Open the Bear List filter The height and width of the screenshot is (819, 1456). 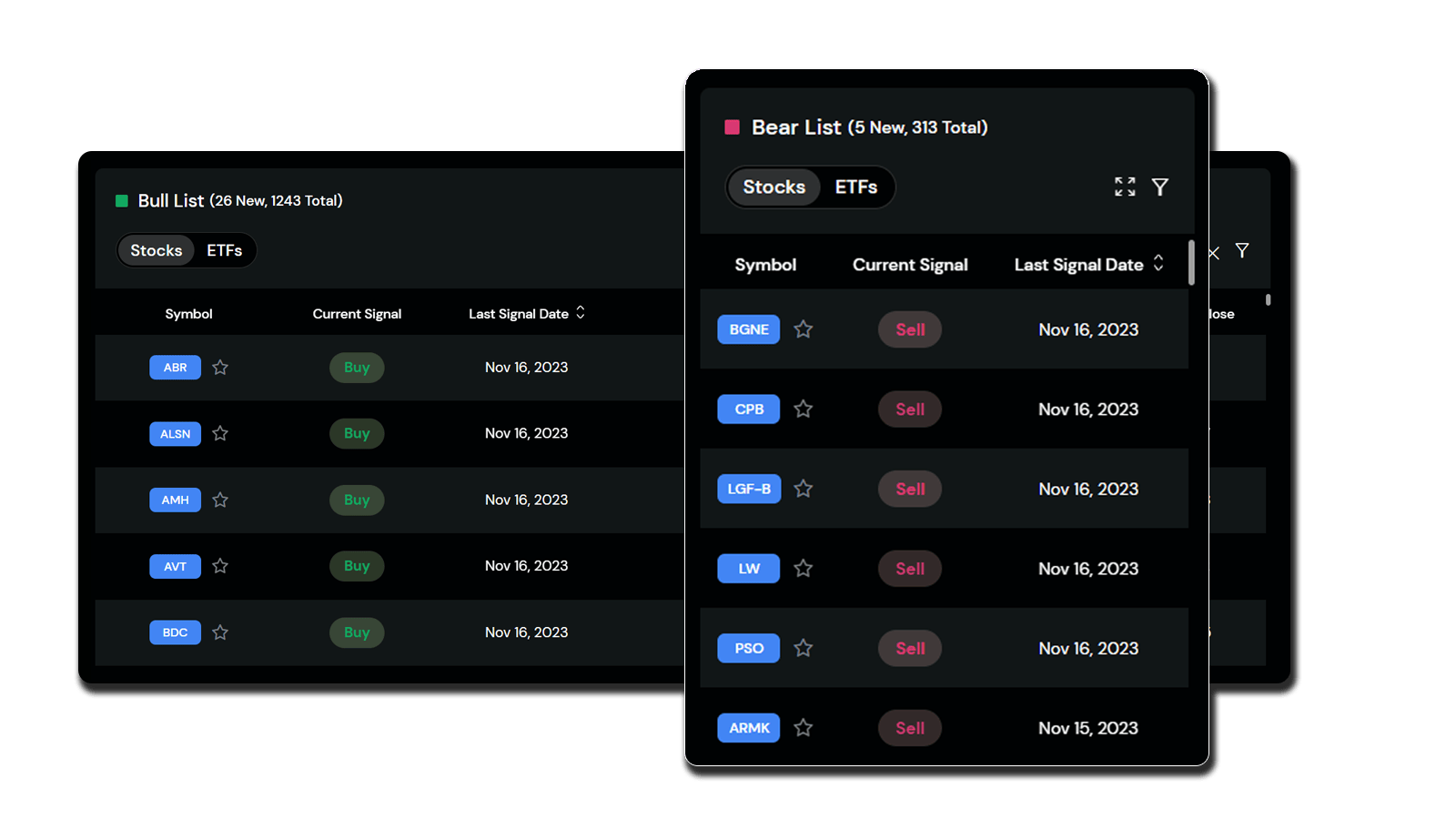(x=1160, y=187)
